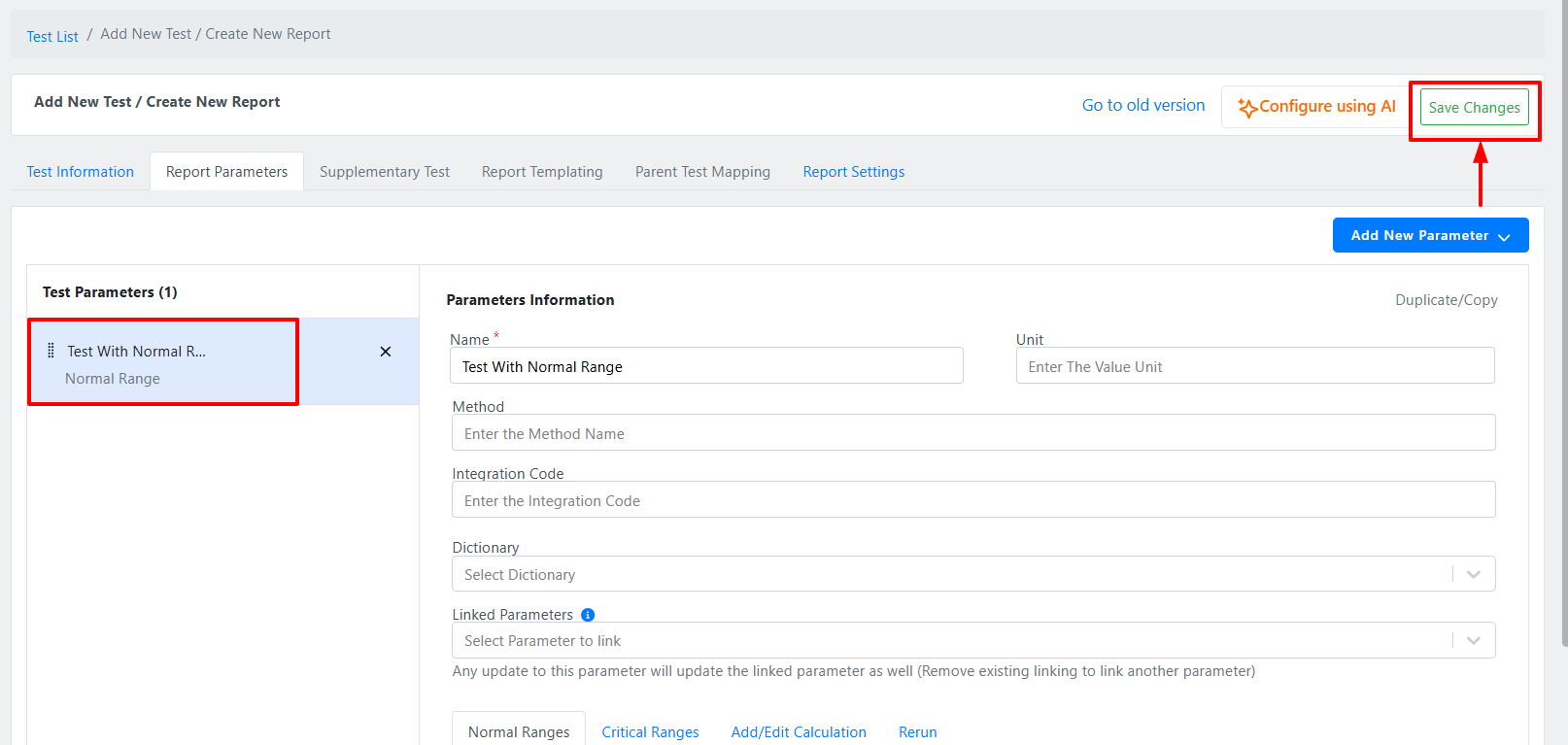Viewport: 1568px width, 745px height.
Task: Open the Add/Edit Calculation tab
Action: tap(799, 732)
